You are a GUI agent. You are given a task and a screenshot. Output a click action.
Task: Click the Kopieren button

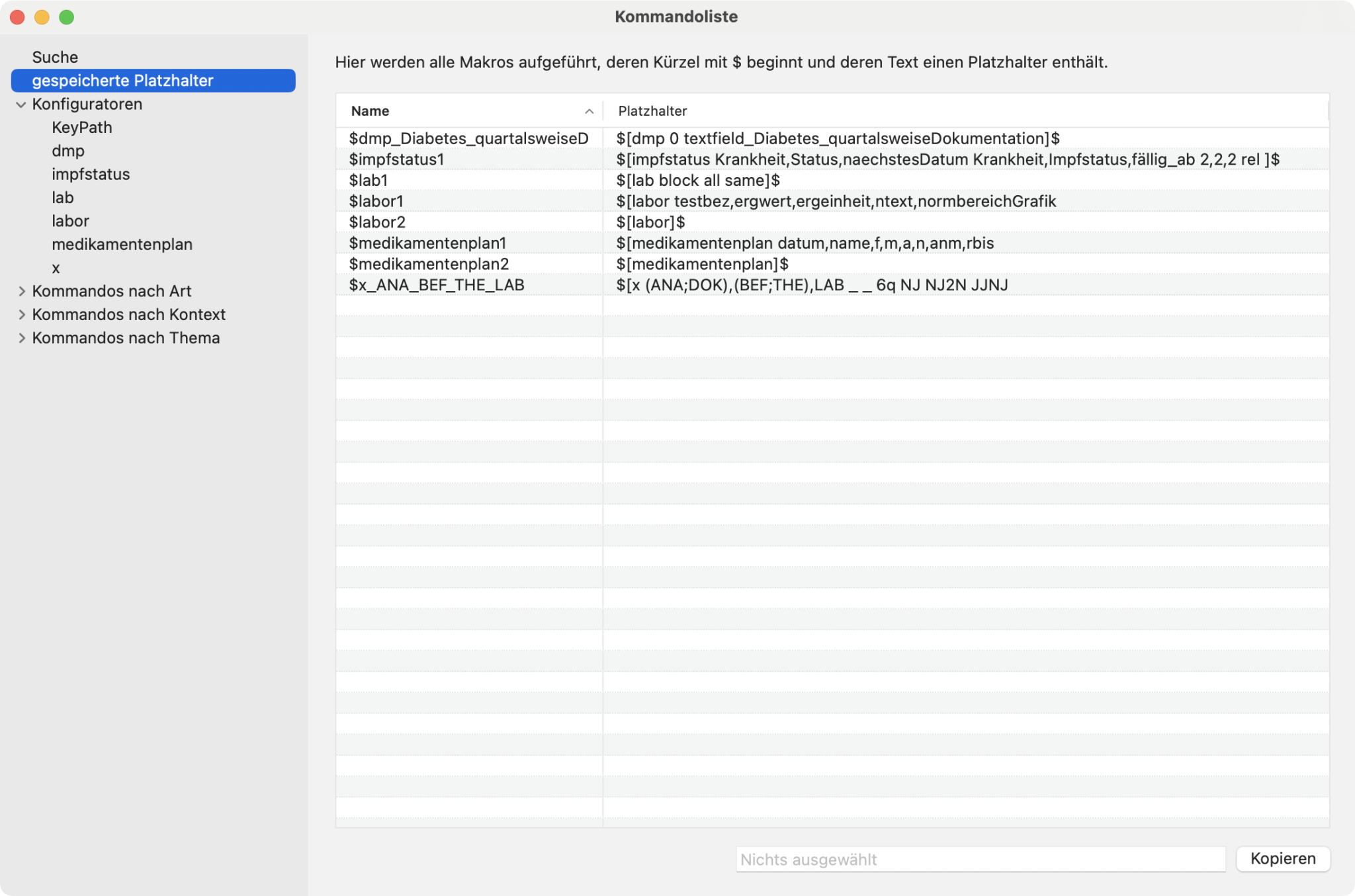[x=1283, y=858]
